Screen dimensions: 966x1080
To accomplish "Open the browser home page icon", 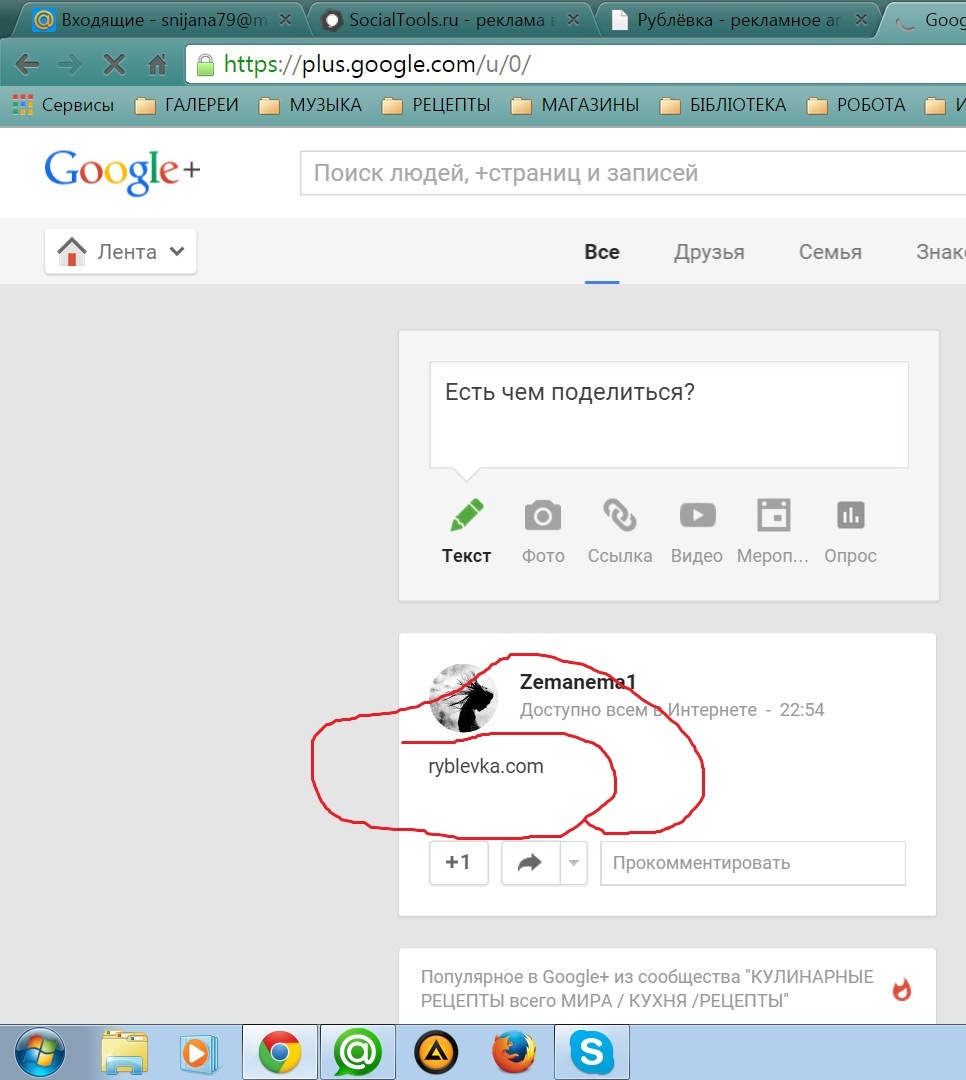I will point(157,65).
